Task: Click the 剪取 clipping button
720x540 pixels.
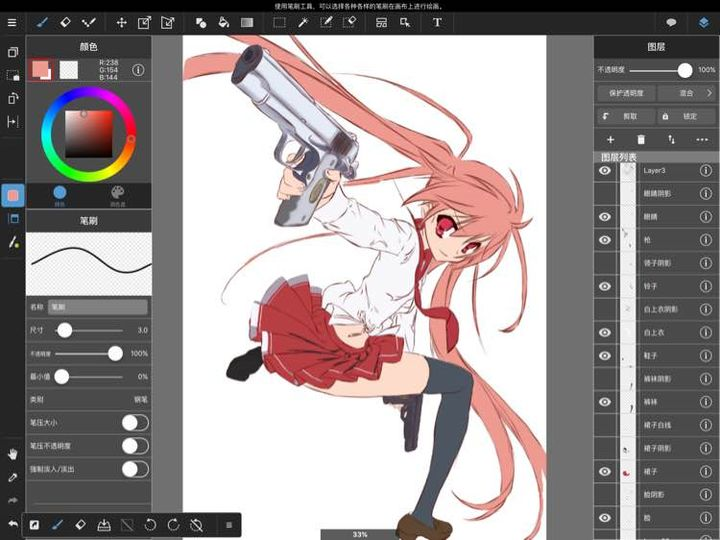Action: pyautogui.click(x=626, y=116)
